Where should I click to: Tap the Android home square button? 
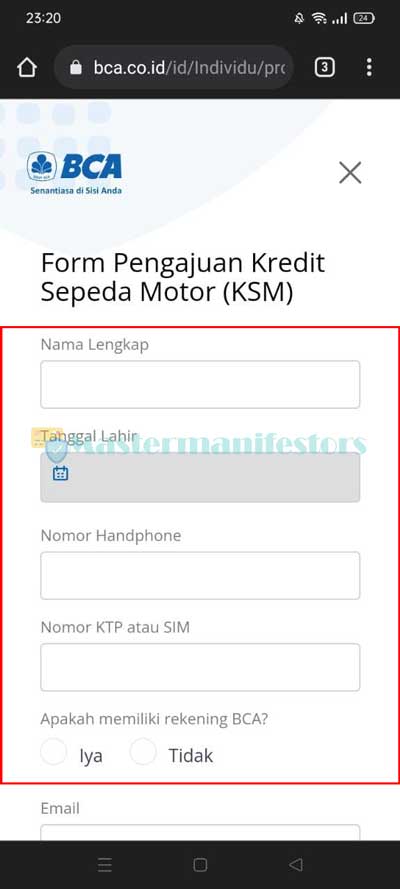pyautogui.click(x=200, y=865)
